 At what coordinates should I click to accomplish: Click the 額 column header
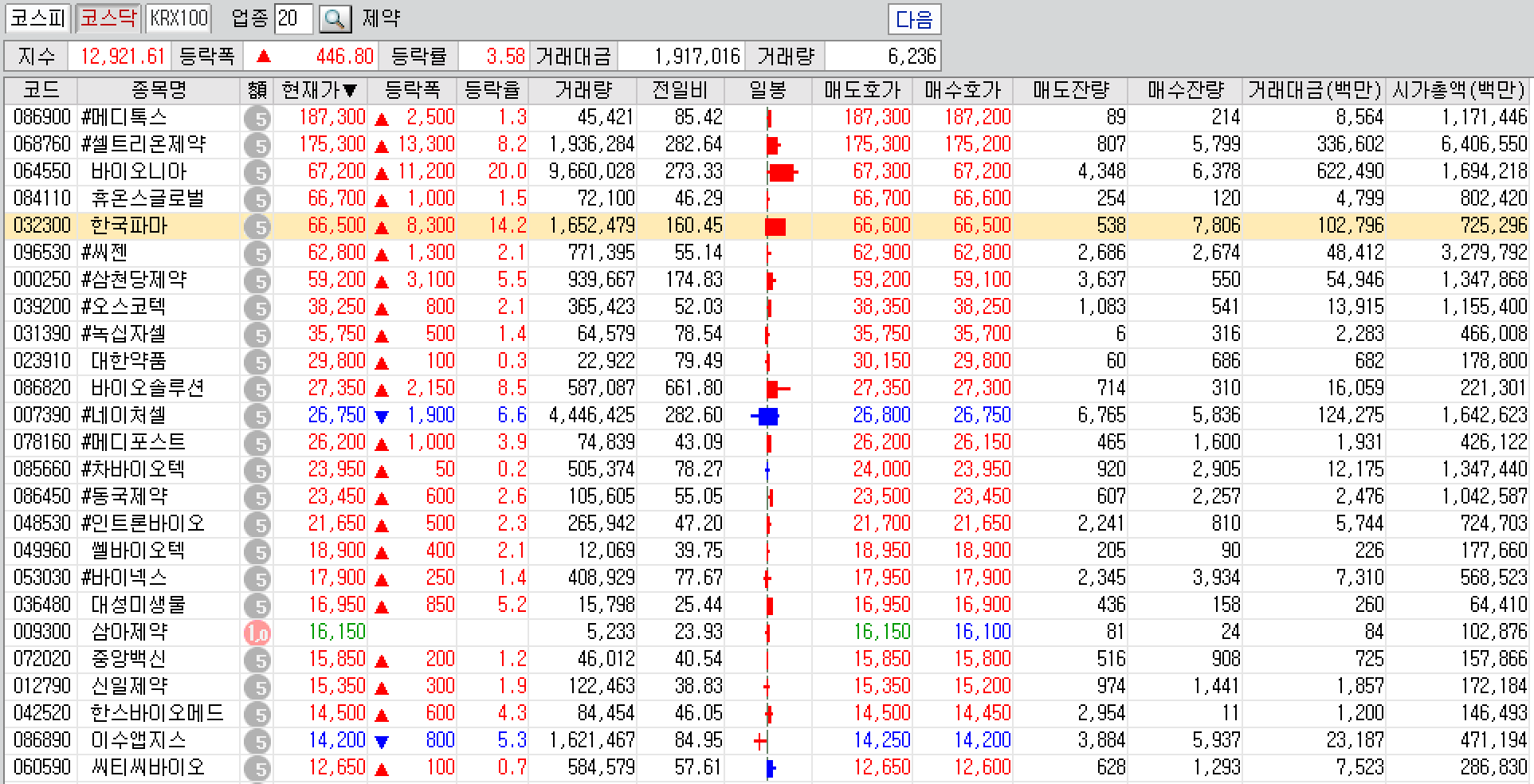click(x=257, y=90)
